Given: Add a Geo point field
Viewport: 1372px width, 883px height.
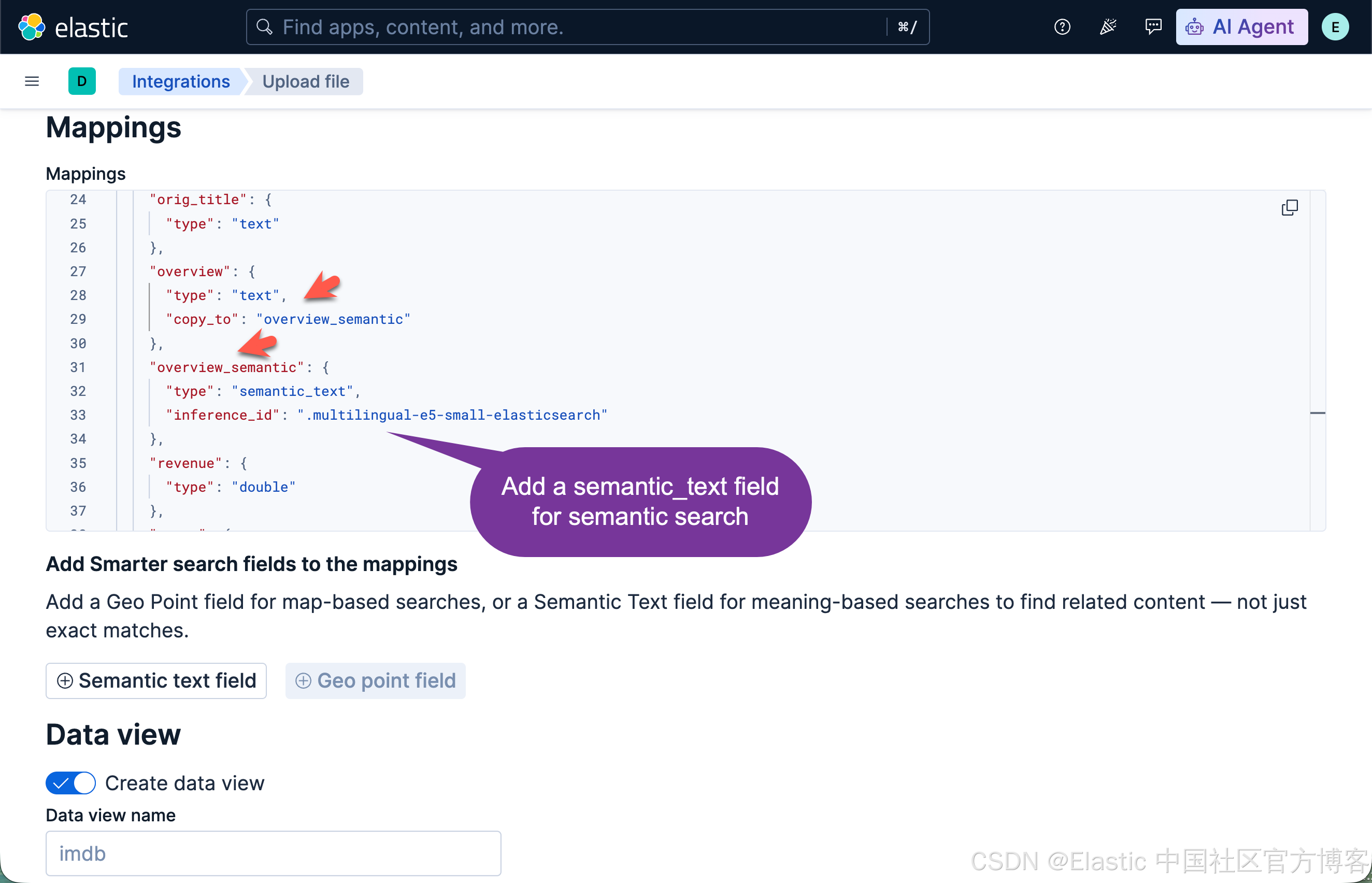Looking at the screenshot, I should 376,680.
